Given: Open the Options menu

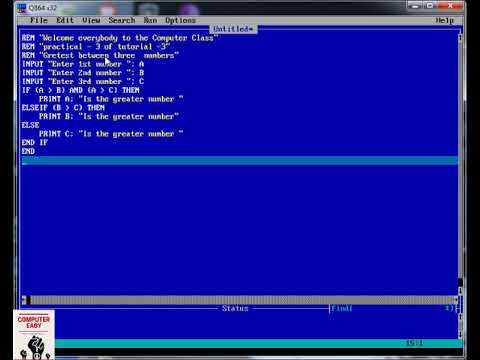Looking at the screenshot, I should click(180, 20).
